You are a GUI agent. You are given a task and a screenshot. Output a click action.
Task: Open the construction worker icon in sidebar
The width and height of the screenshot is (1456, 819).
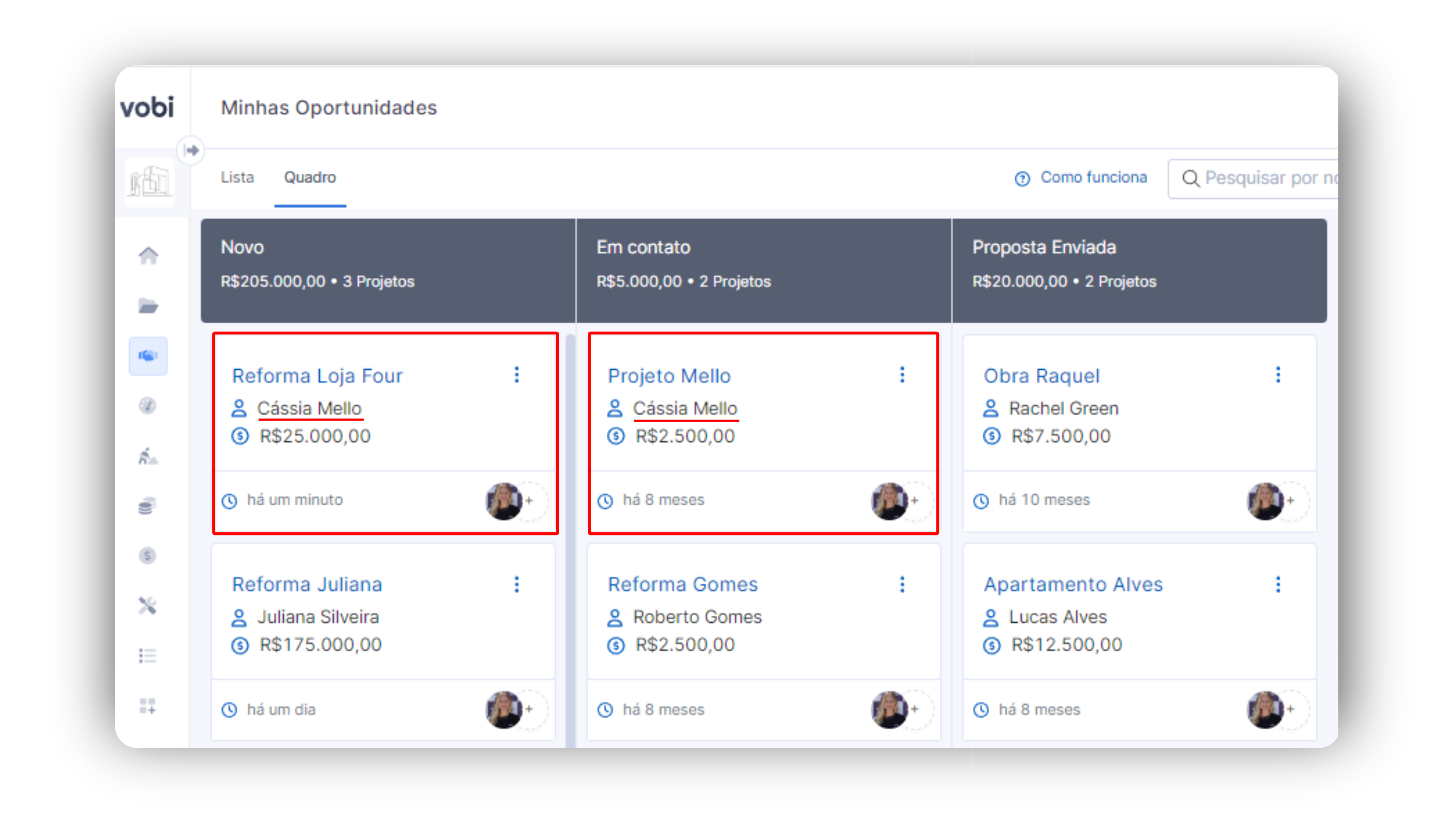coord(147,456)
